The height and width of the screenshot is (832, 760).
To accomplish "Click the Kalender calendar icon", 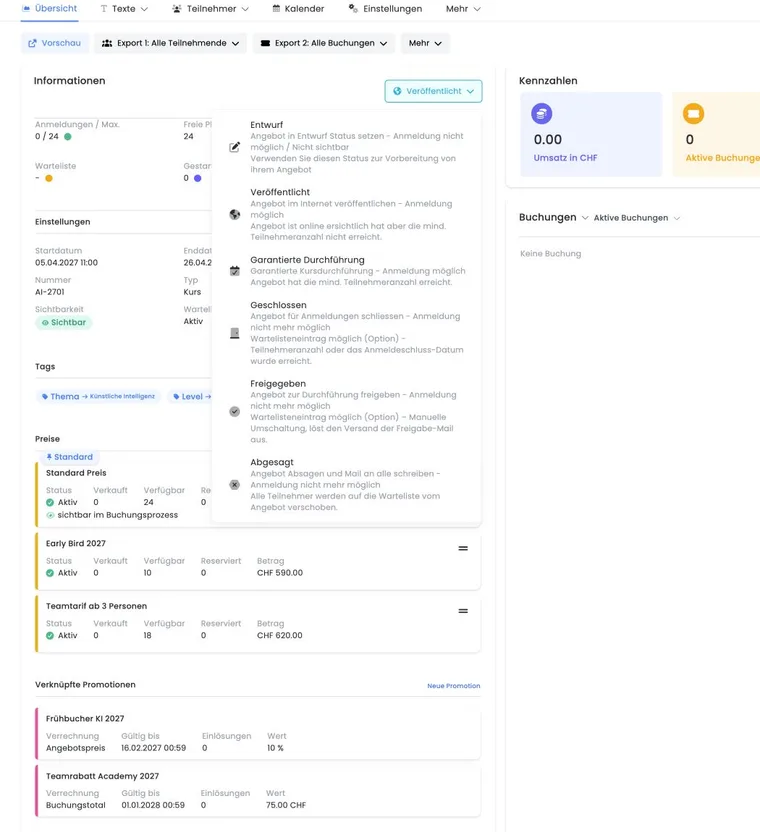I will point(276,8).
